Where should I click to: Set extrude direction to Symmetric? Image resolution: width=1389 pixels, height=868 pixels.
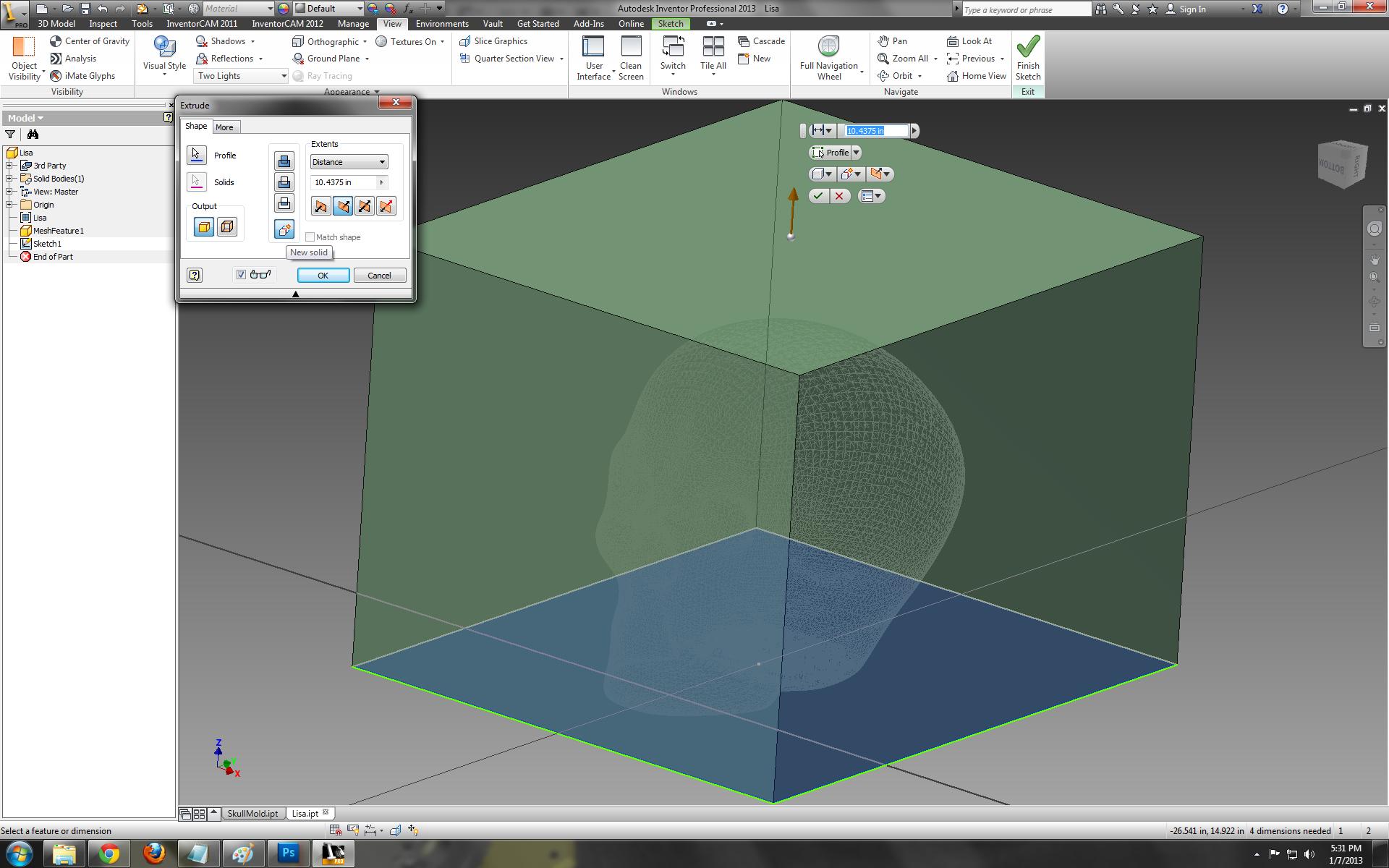click(x=365, y=206)
